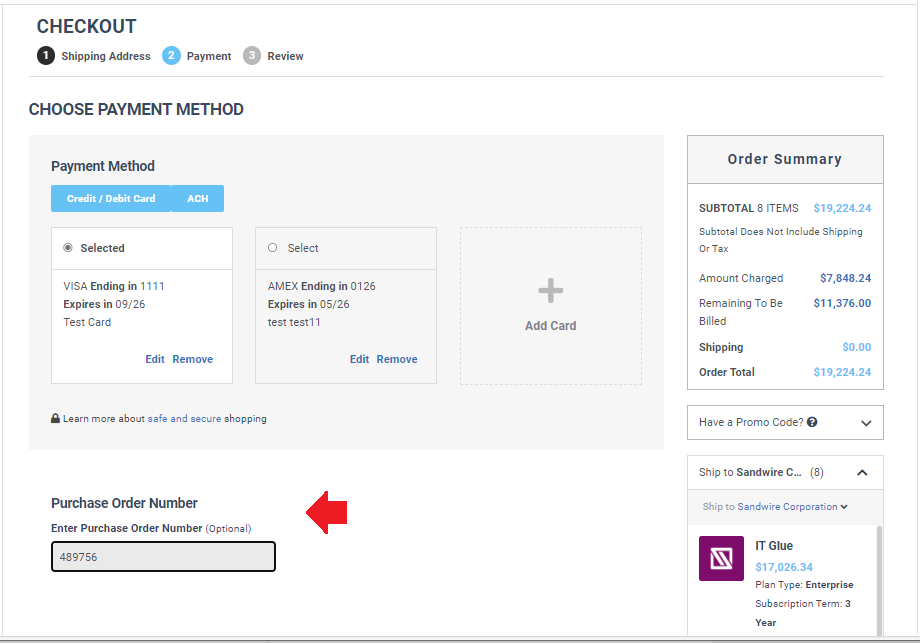Click the Purchase Order Number field

[x=163, y=557]
